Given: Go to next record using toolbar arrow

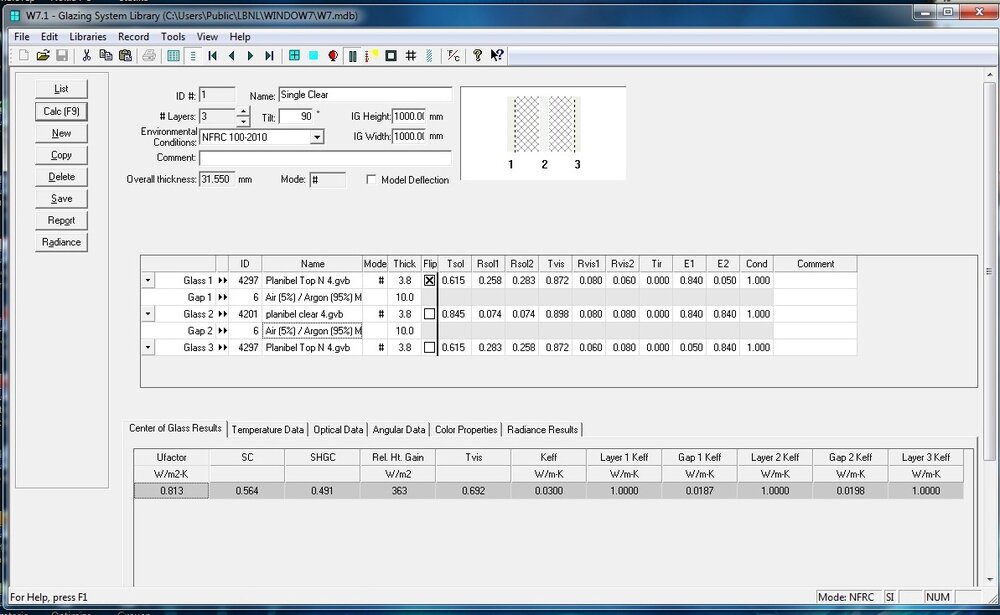Looking at the screenshot, I should click(x=250, y=56).
